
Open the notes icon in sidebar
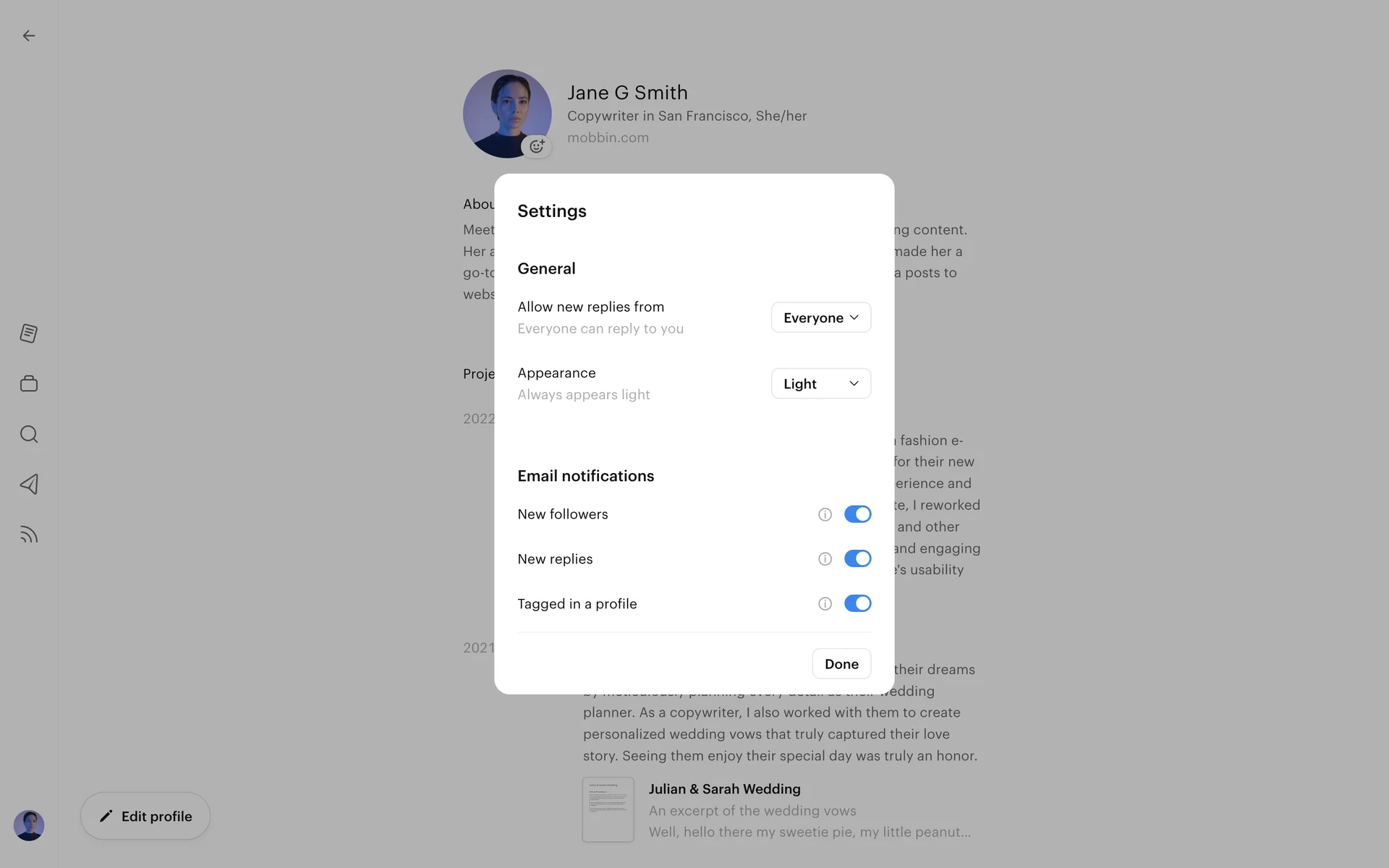pyautogui.click(x=29, y=333)
